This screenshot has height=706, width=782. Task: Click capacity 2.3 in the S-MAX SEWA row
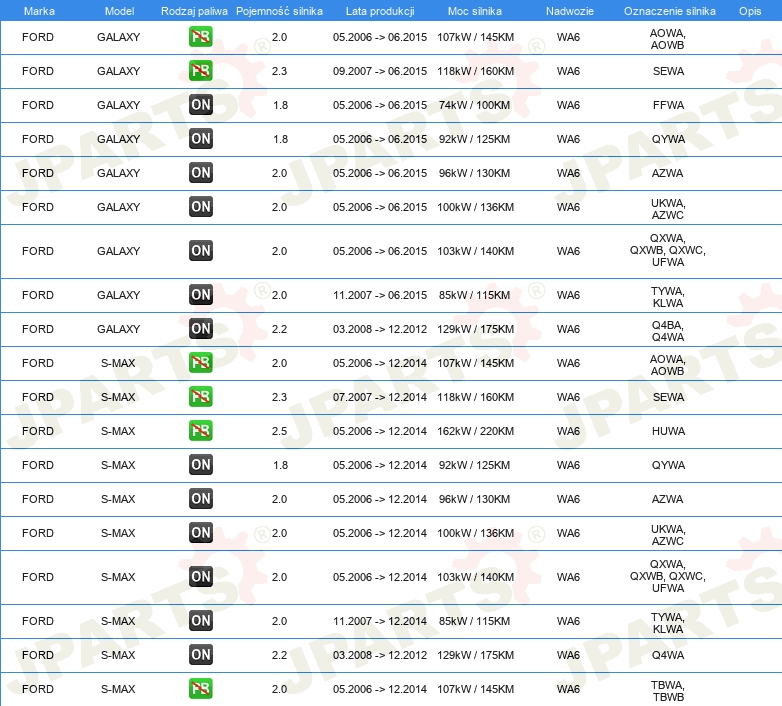(279, 397)
